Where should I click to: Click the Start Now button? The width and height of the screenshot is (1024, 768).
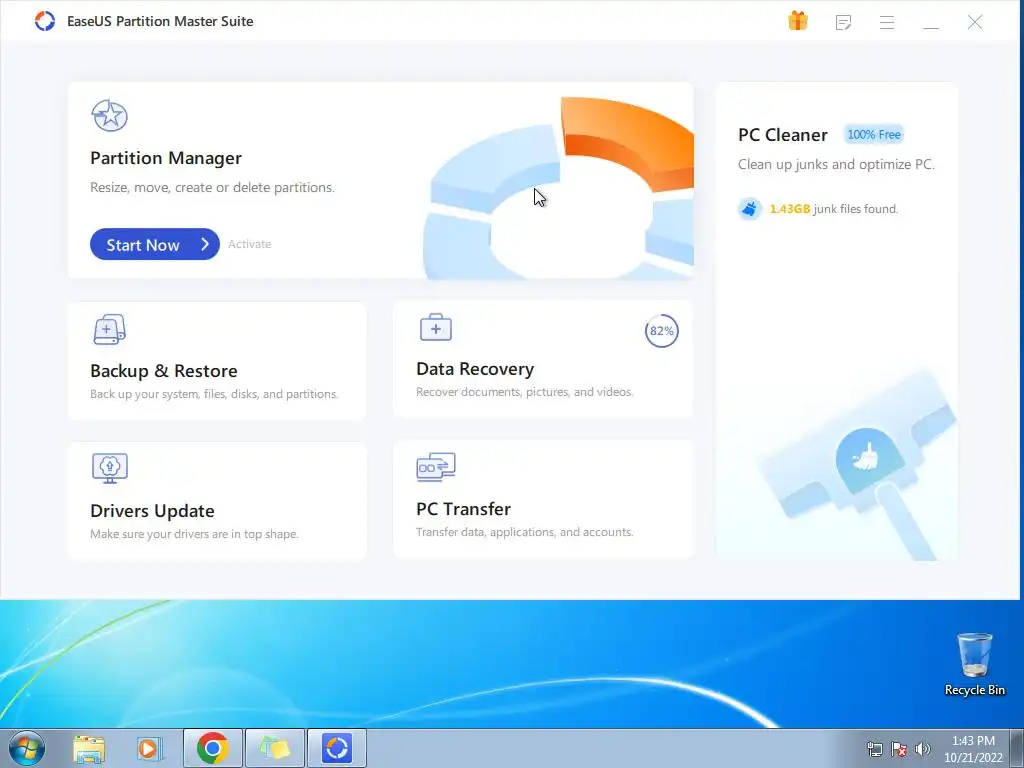coord(155,244)
